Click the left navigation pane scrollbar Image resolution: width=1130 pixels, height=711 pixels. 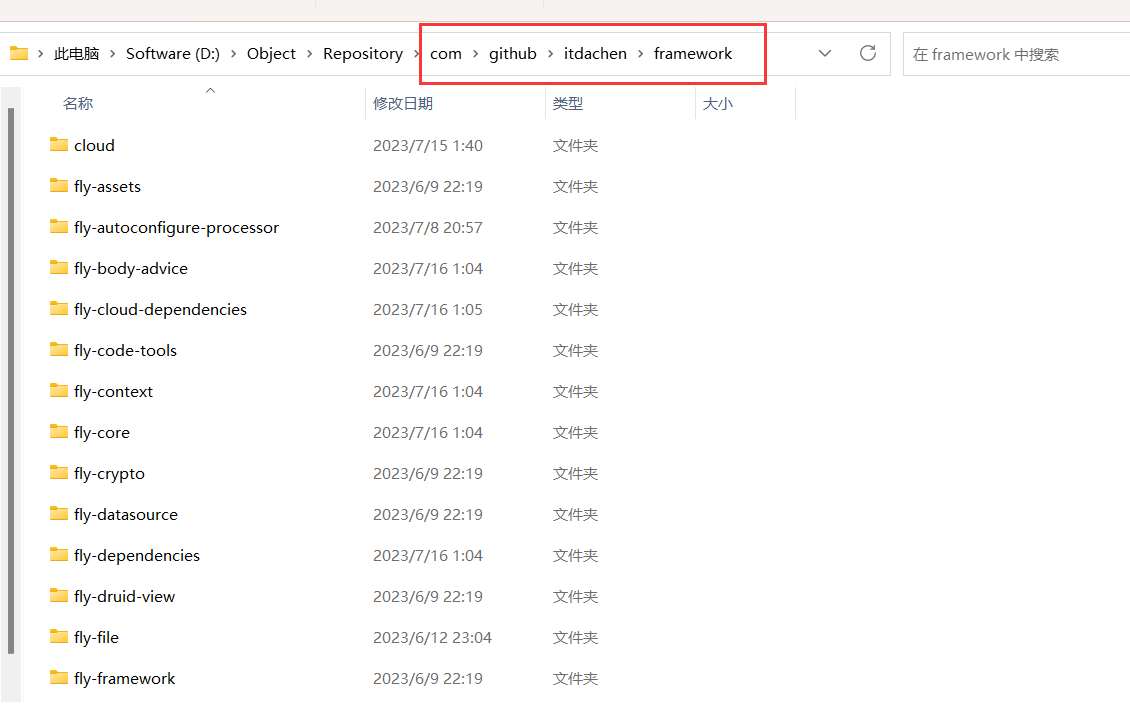(x=11, y=380)
